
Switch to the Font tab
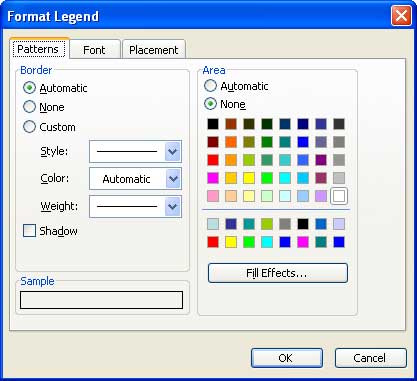tap(95, 50)
